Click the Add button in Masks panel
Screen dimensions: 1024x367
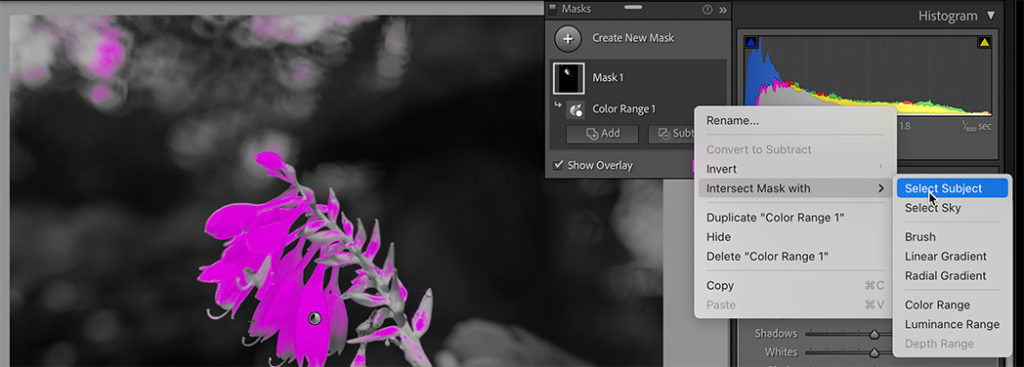click(x=602, y=134)
